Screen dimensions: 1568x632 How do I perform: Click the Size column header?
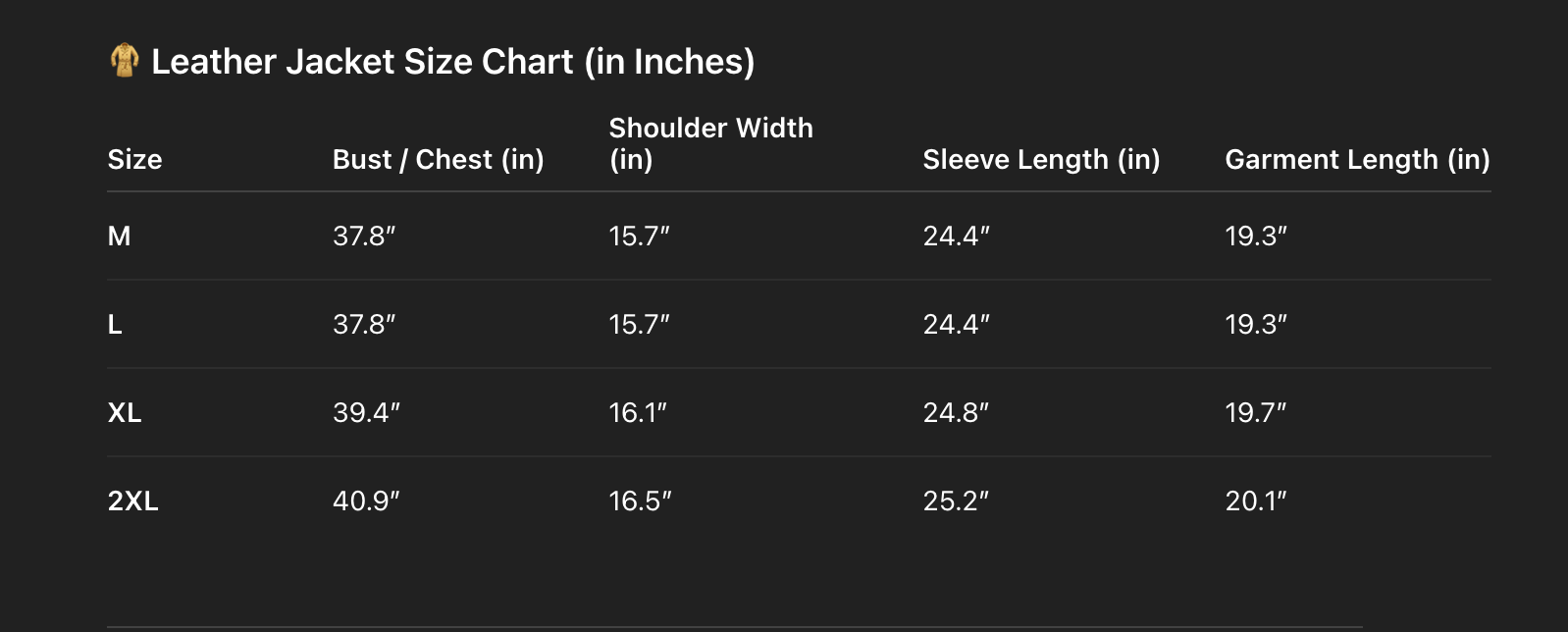[134, 159]
